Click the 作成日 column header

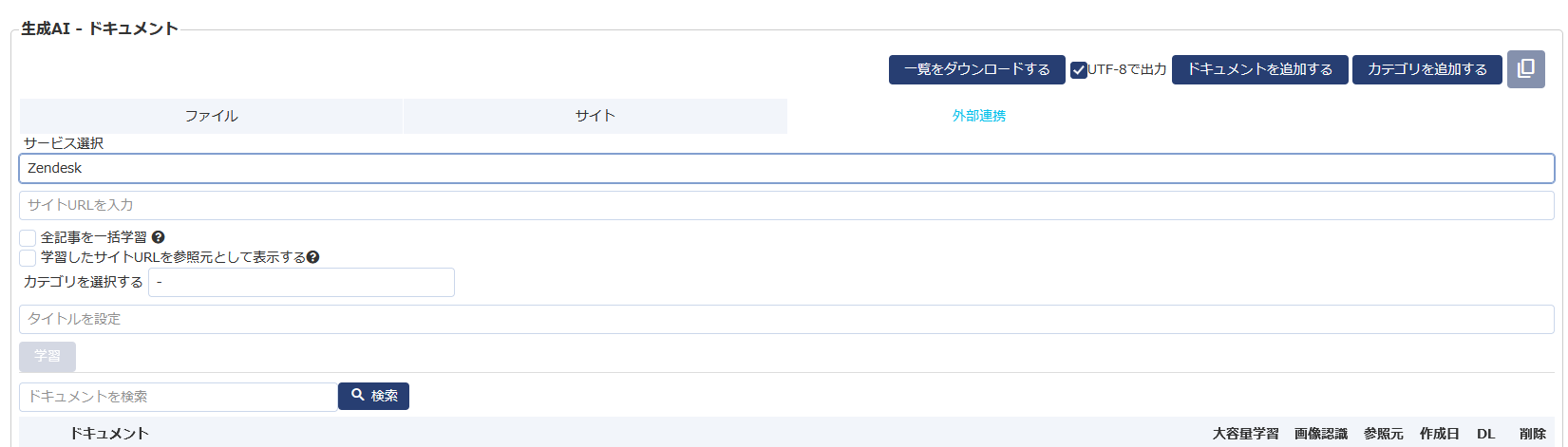pyautogui.click(x=1439, y=434)
